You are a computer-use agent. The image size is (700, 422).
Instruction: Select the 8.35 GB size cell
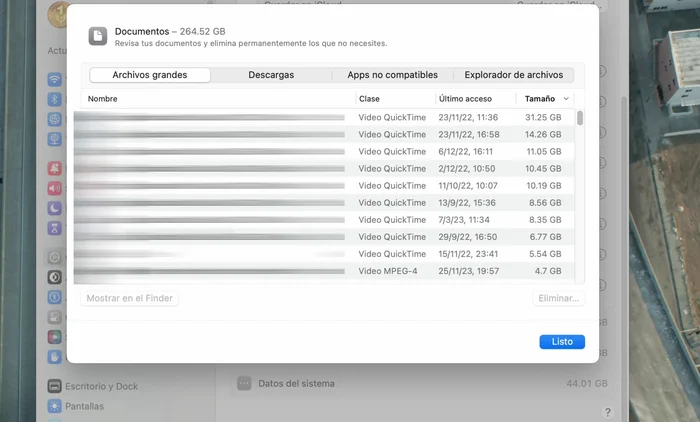(545, 220)
